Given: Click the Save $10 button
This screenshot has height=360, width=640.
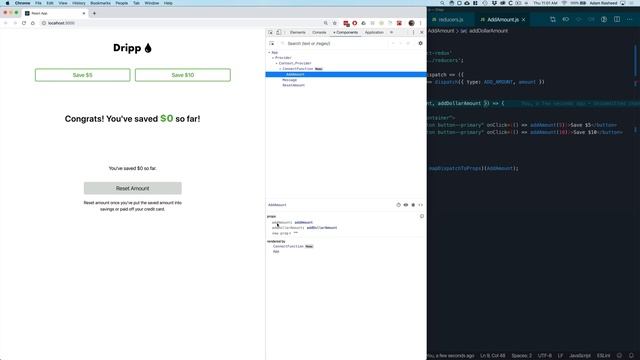Looking at the screenshot, I should coord(183,75).
